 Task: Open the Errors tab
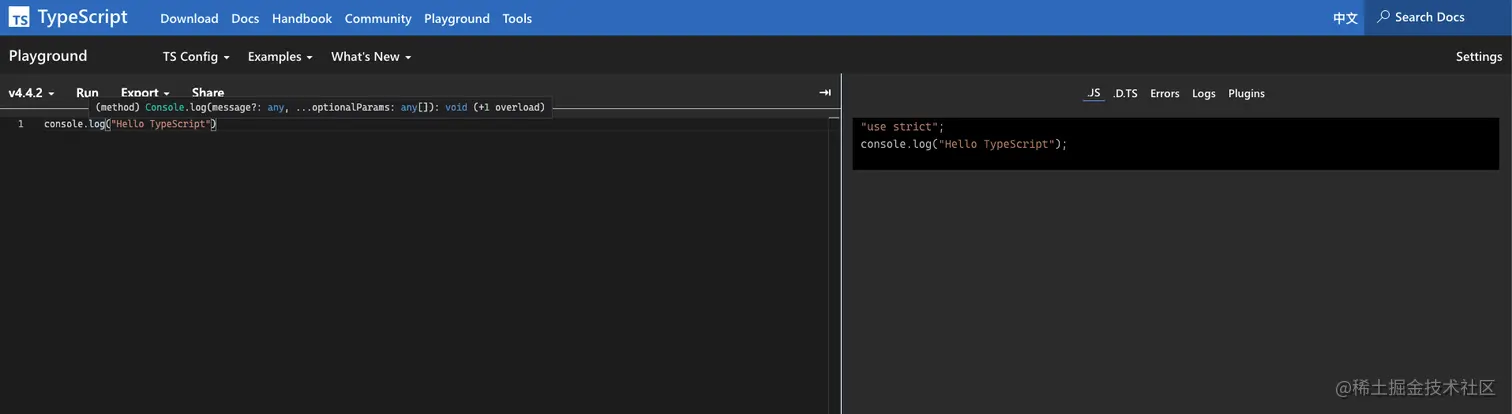click(1165, 93)
